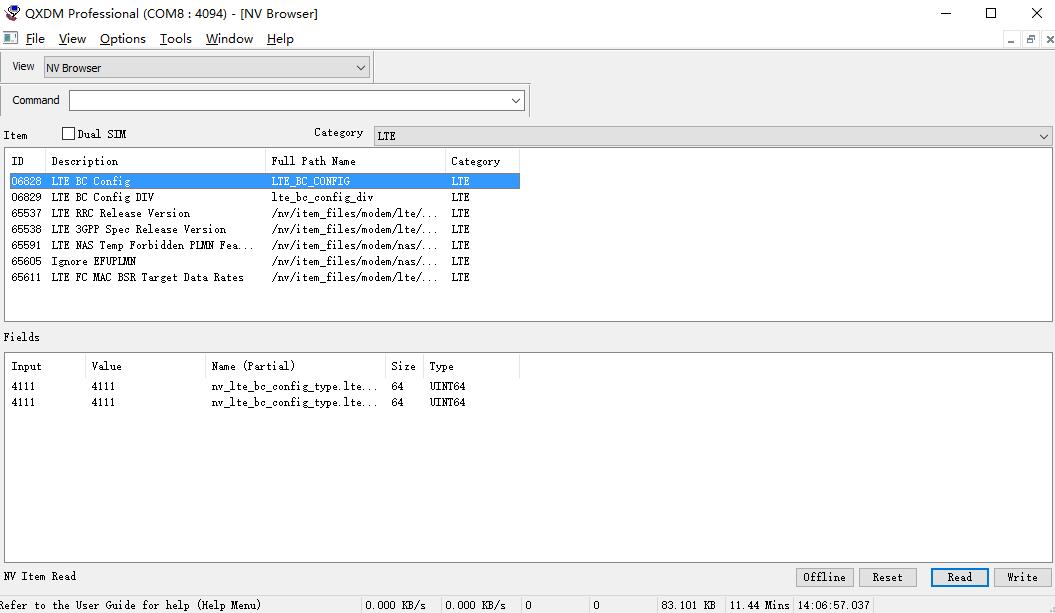
Task: Click the first field row UINT64 type cell
Action: coord(447,386)
